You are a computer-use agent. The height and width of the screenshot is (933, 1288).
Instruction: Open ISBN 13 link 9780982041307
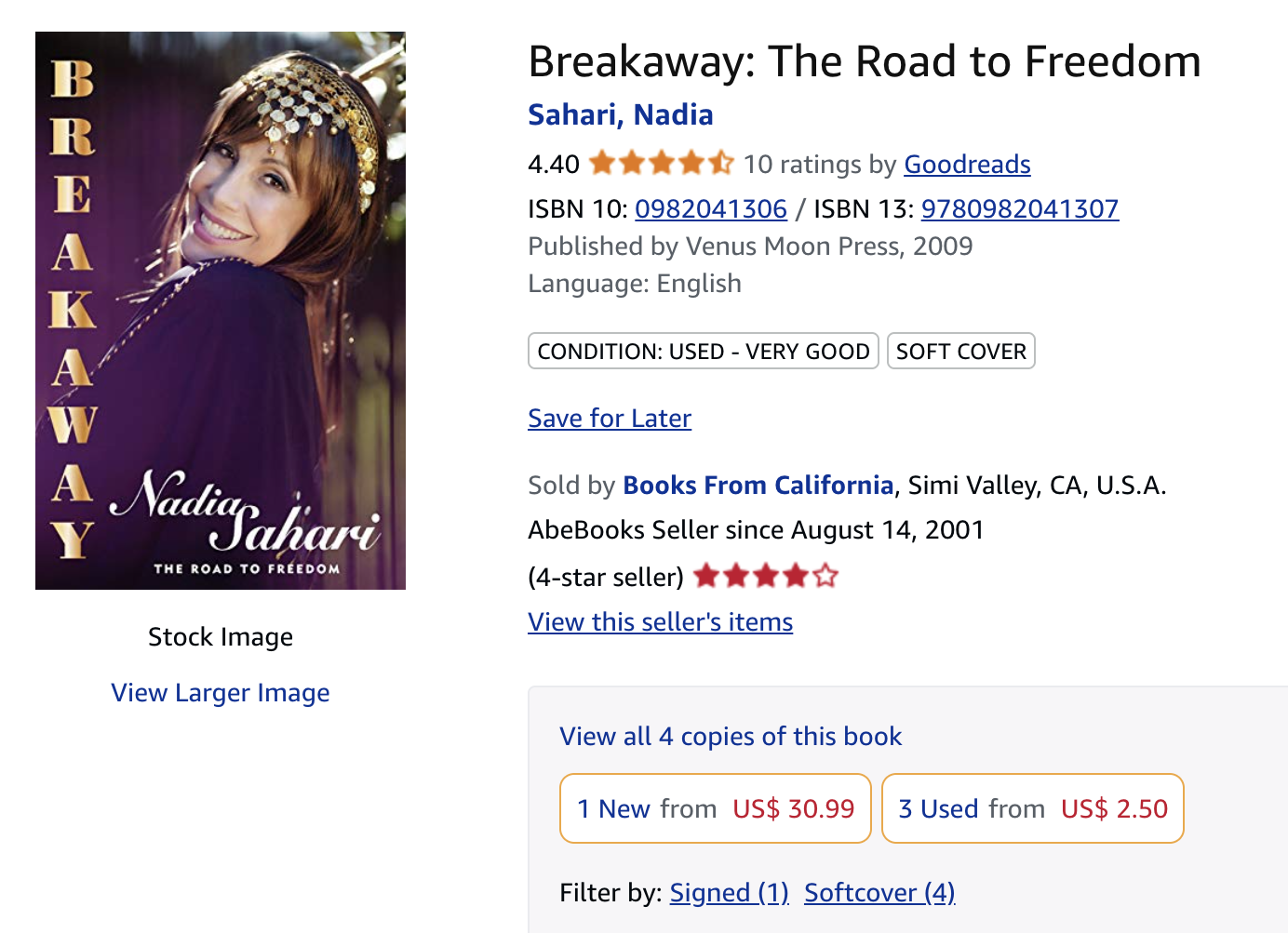coord(1020,208)
